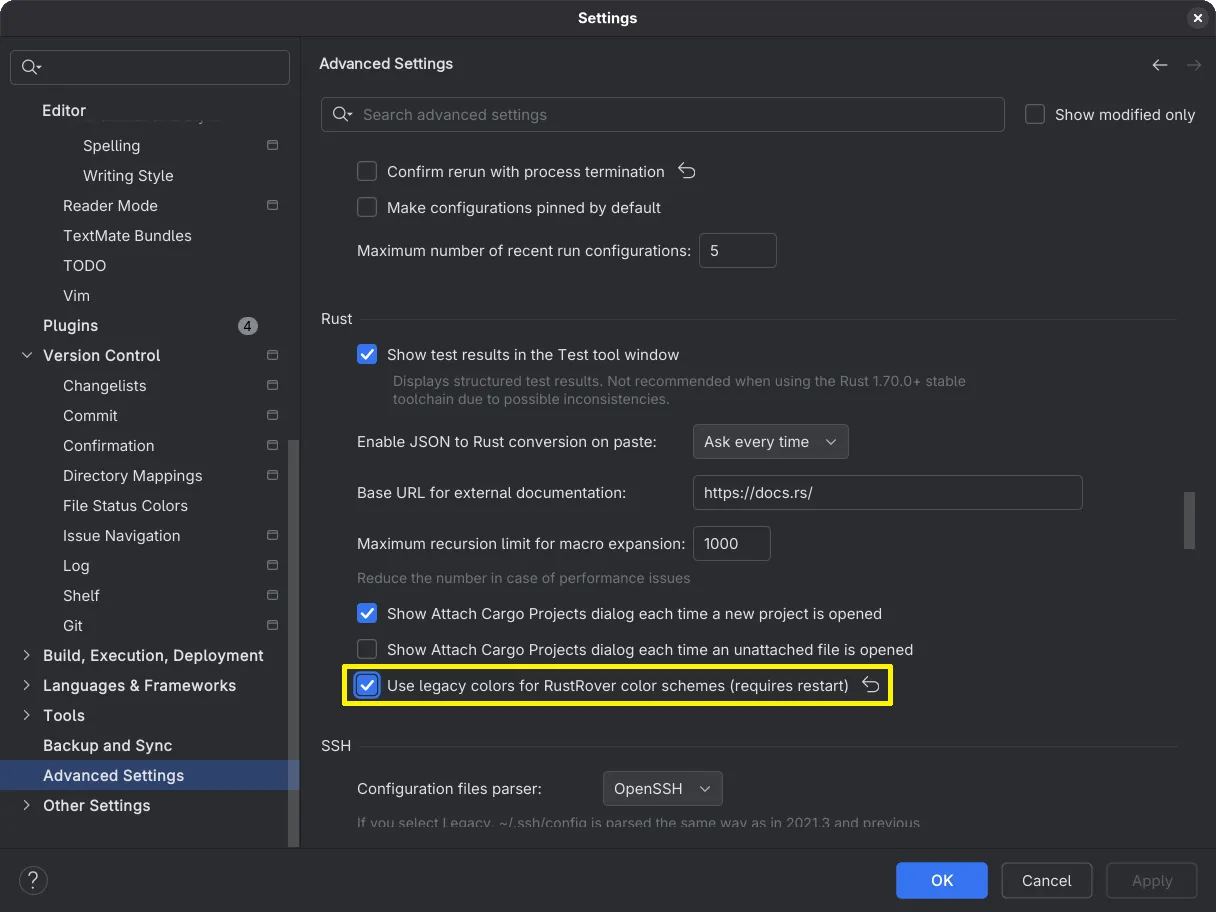
Task: Click the project-level icon beside Spelling
Action: pyautogui.click(x=272, y=145)
